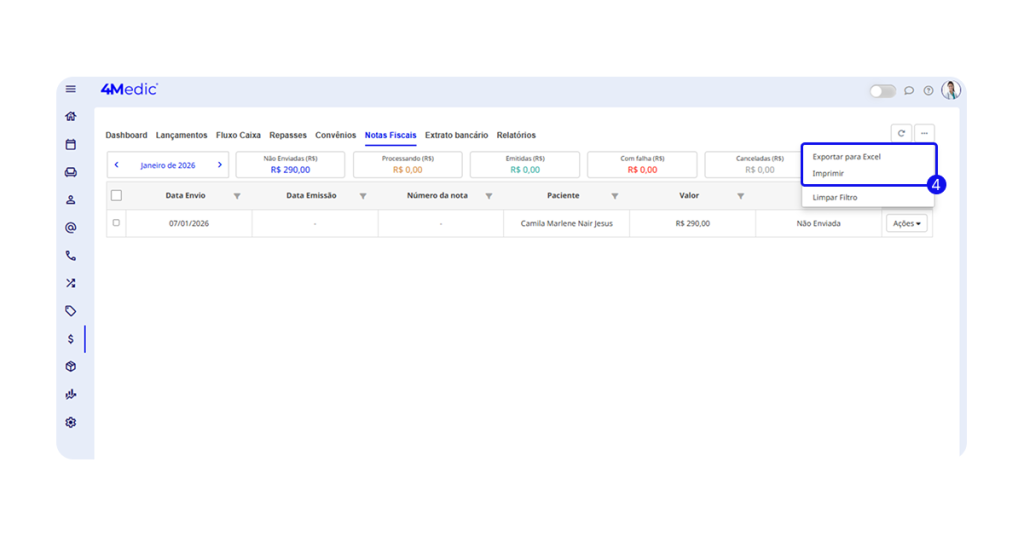Image resolution: width=1024 pixels, height=537 pixels.
Task: Expand the Ações dropdown in the row
Action: [x=906, y=224]
